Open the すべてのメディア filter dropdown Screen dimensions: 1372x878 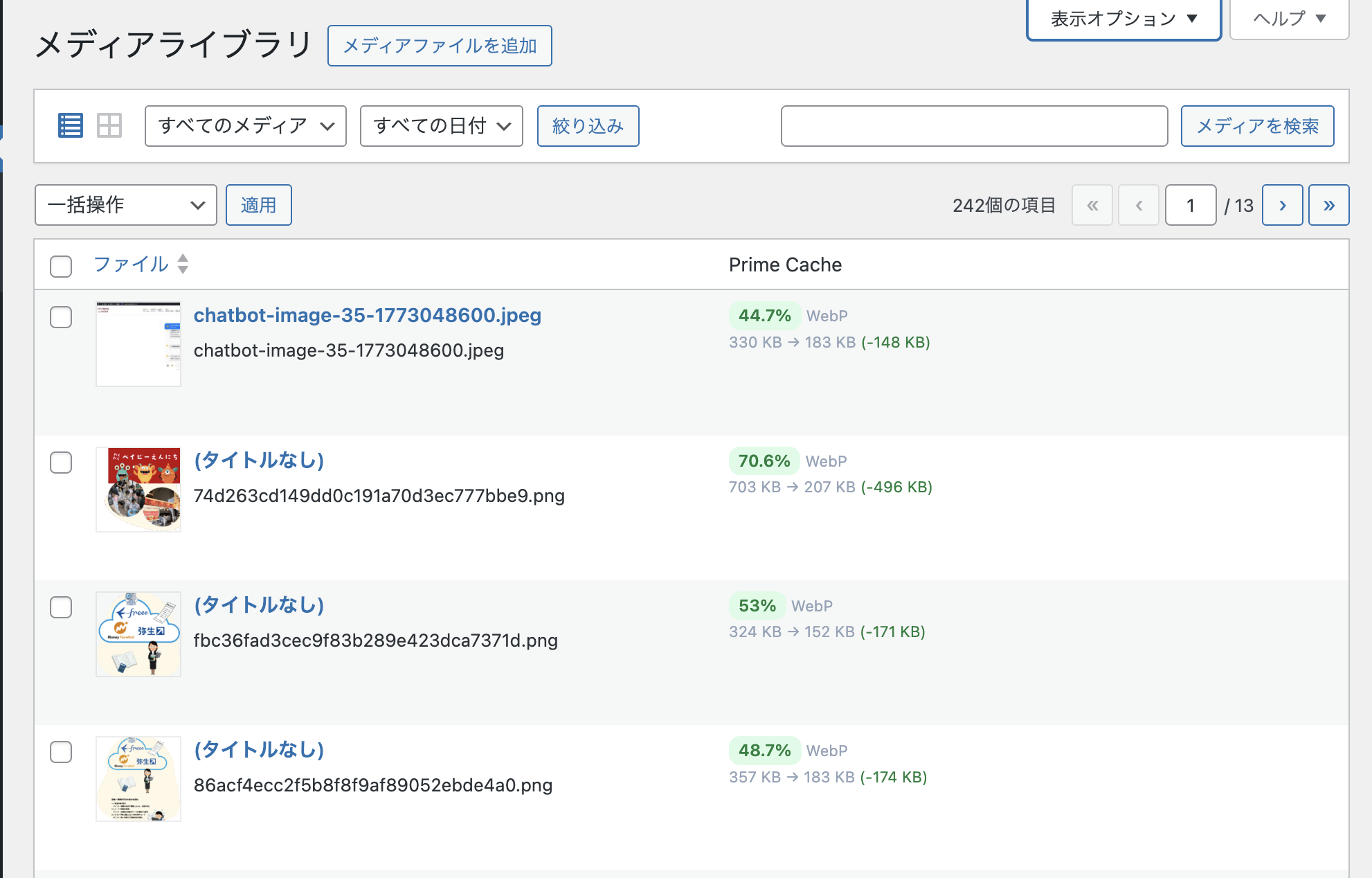(246, 126)
